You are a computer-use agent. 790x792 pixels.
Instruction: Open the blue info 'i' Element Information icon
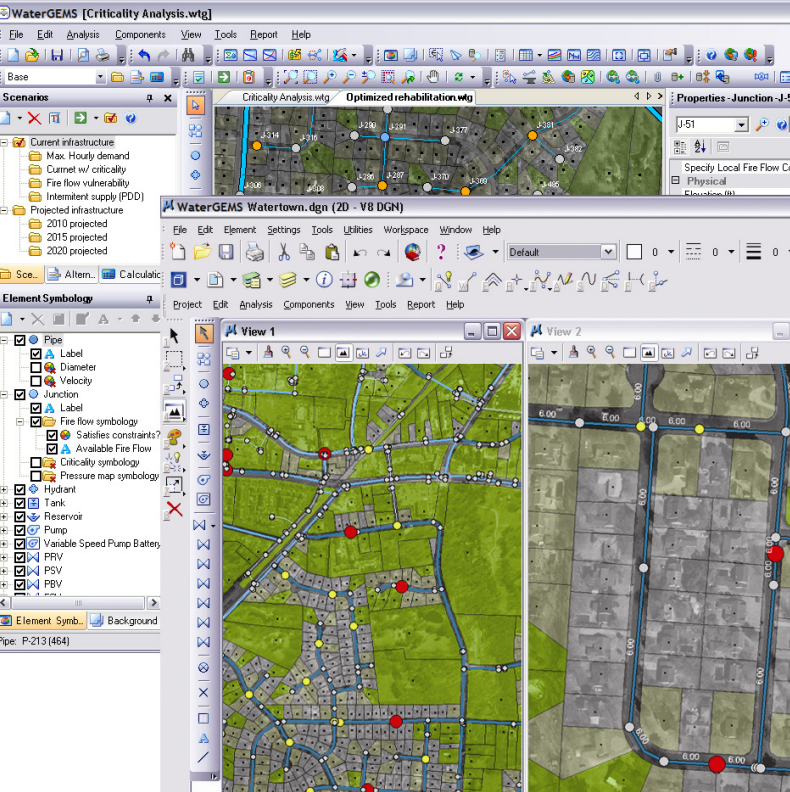[x=324, y=279]
